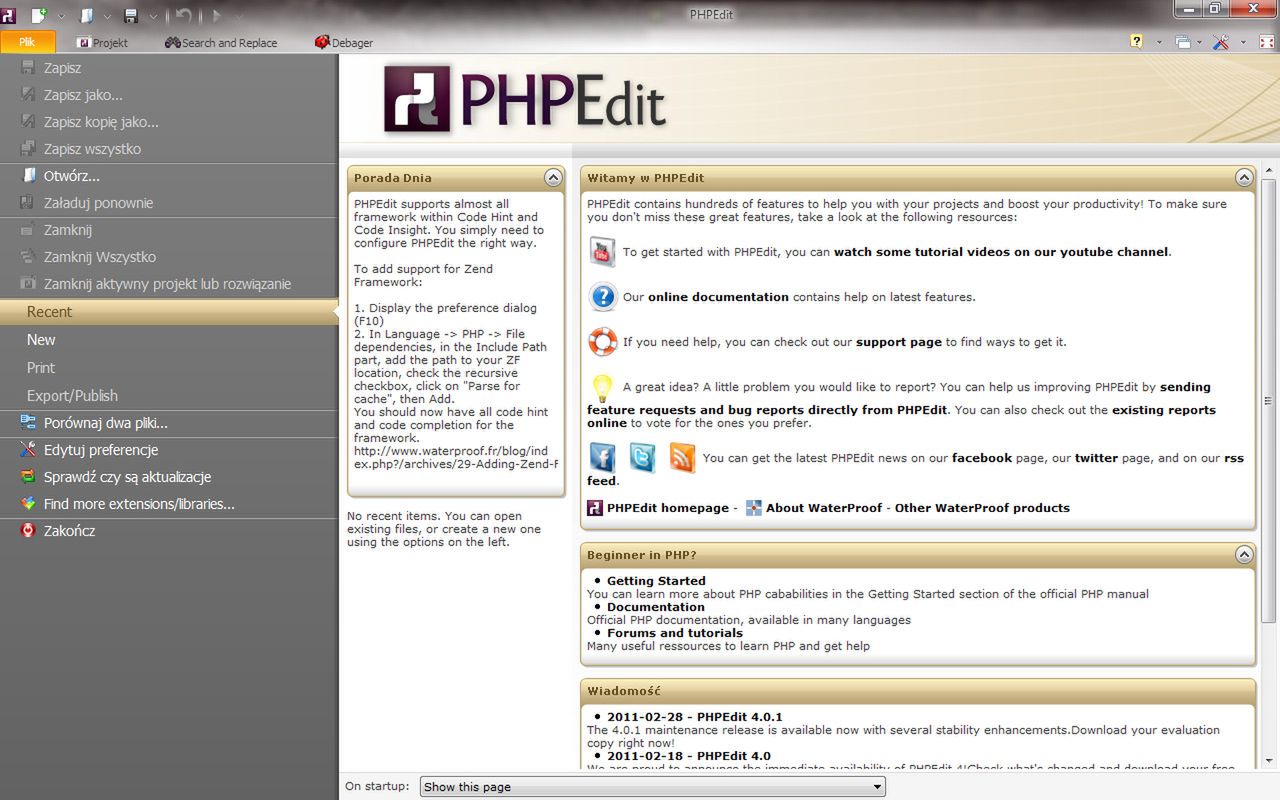This screenshot has width=1280, height=800.
Task: Click the YouTube video icon
Action: point(602,251)
